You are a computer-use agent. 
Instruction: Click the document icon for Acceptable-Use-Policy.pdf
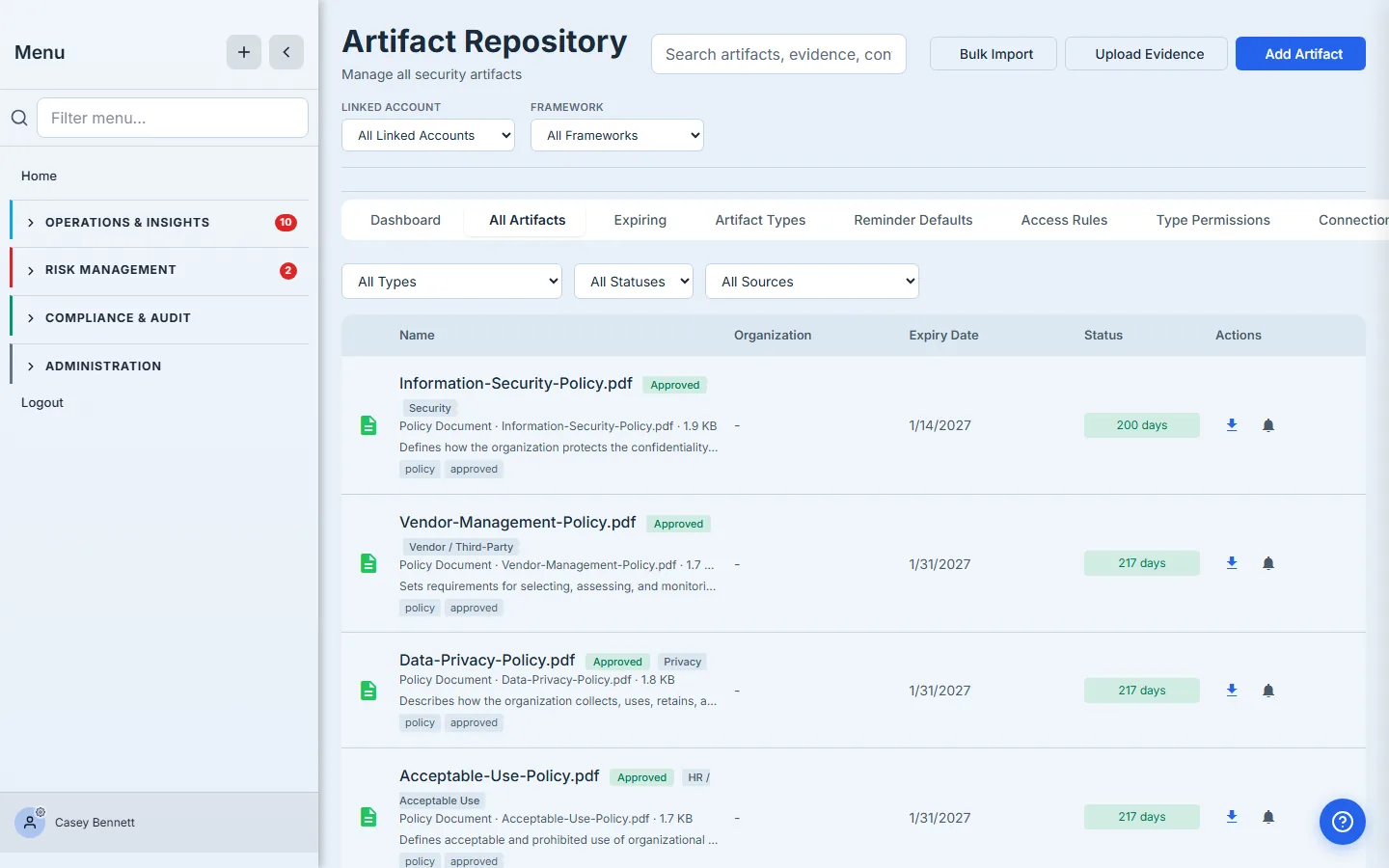click(368, 817)
